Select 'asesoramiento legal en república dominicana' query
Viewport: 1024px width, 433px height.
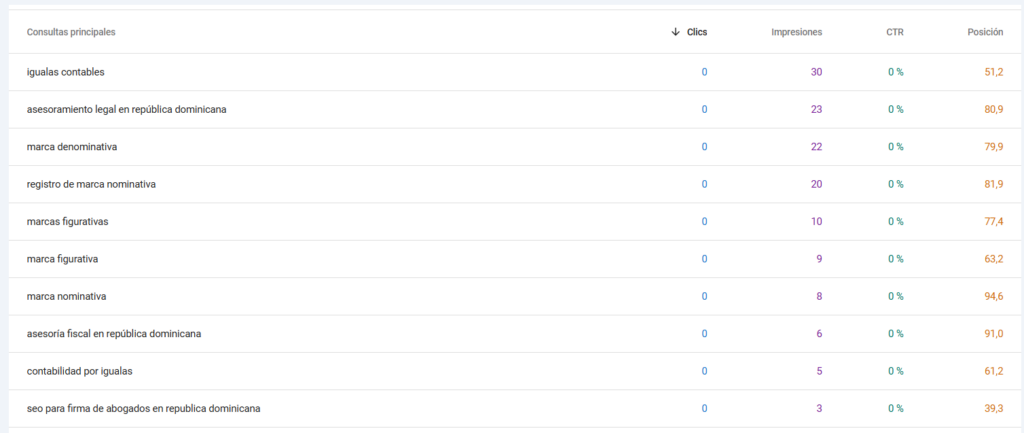click(x=127, y=110)
